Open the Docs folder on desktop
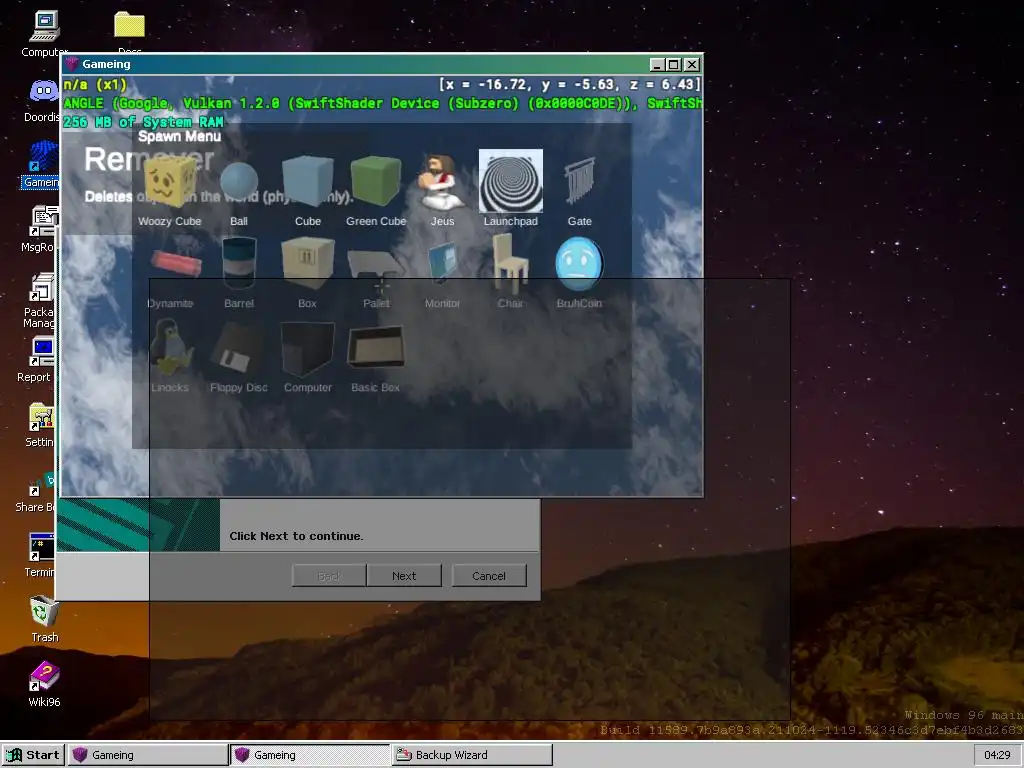 pos(129,33)
